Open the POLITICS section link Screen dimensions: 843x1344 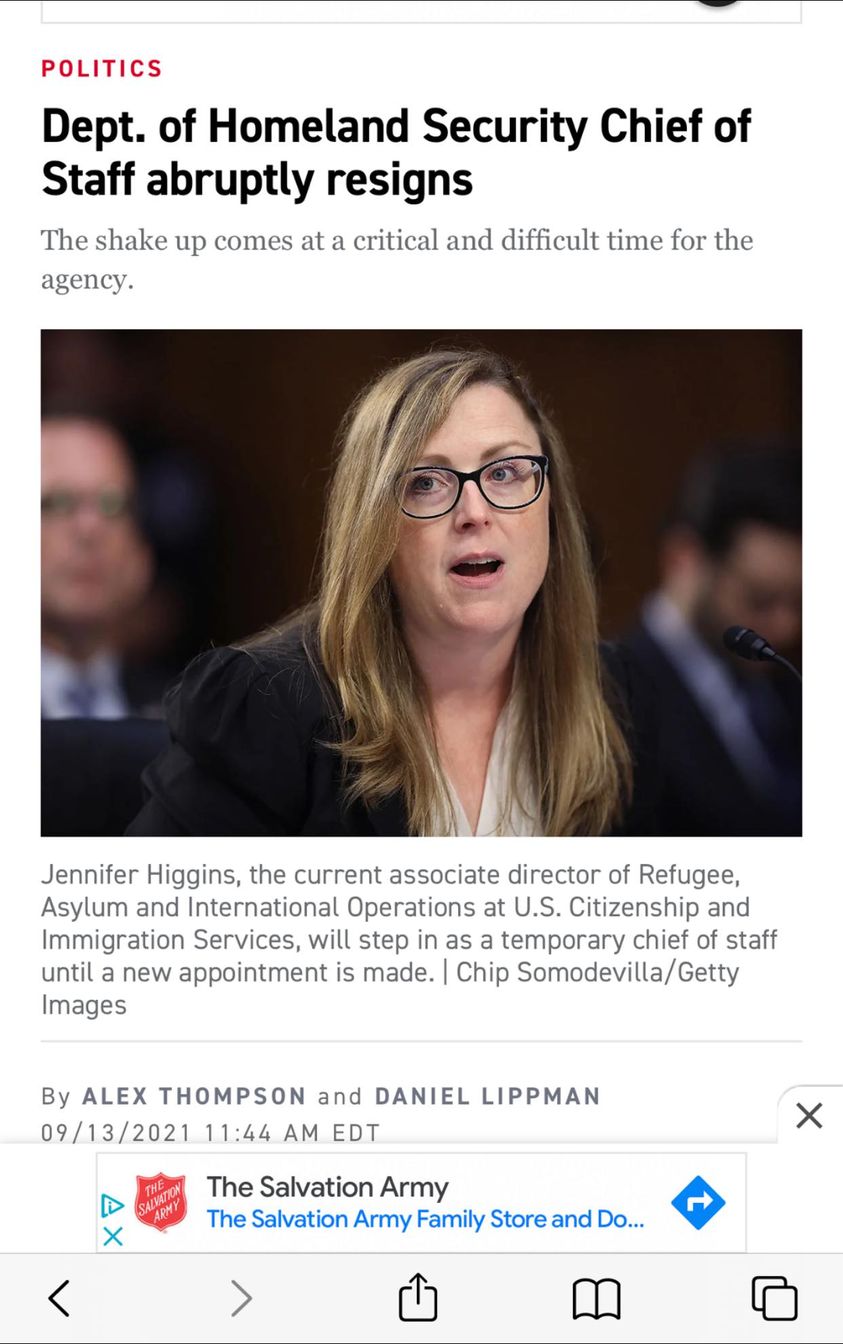tap(102, 68)
